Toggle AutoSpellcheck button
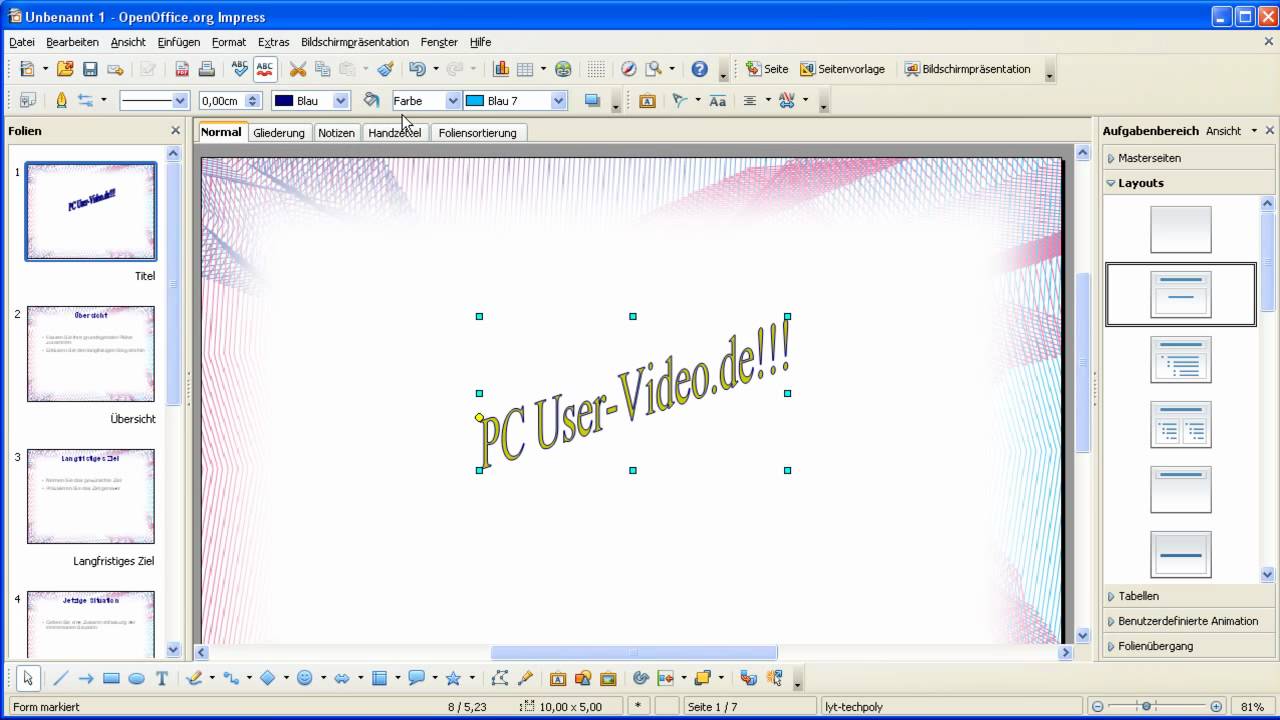 264,69
